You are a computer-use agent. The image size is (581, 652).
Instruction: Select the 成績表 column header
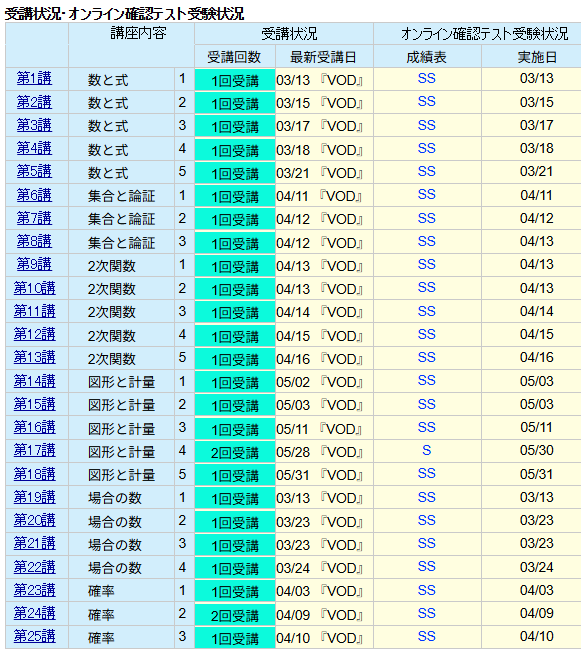point(427,57)
